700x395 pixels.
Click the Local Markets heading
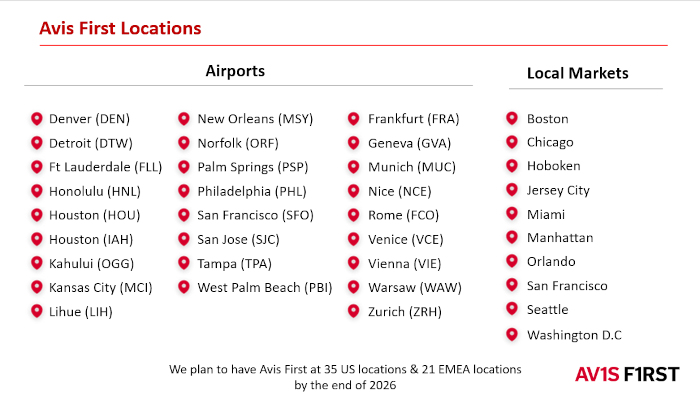(x=578, y=73)
